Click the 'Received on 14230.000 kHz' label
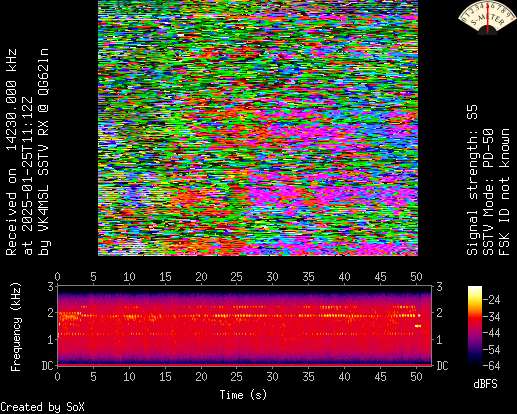 click(x=11, y=152)
